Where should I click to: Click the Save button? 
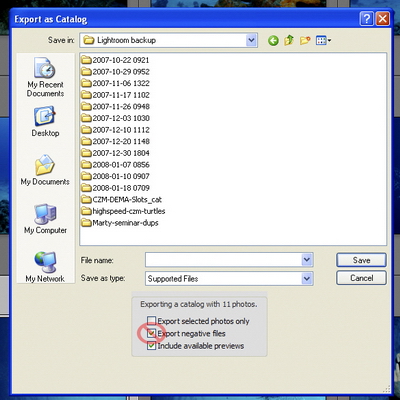(361, 260)
